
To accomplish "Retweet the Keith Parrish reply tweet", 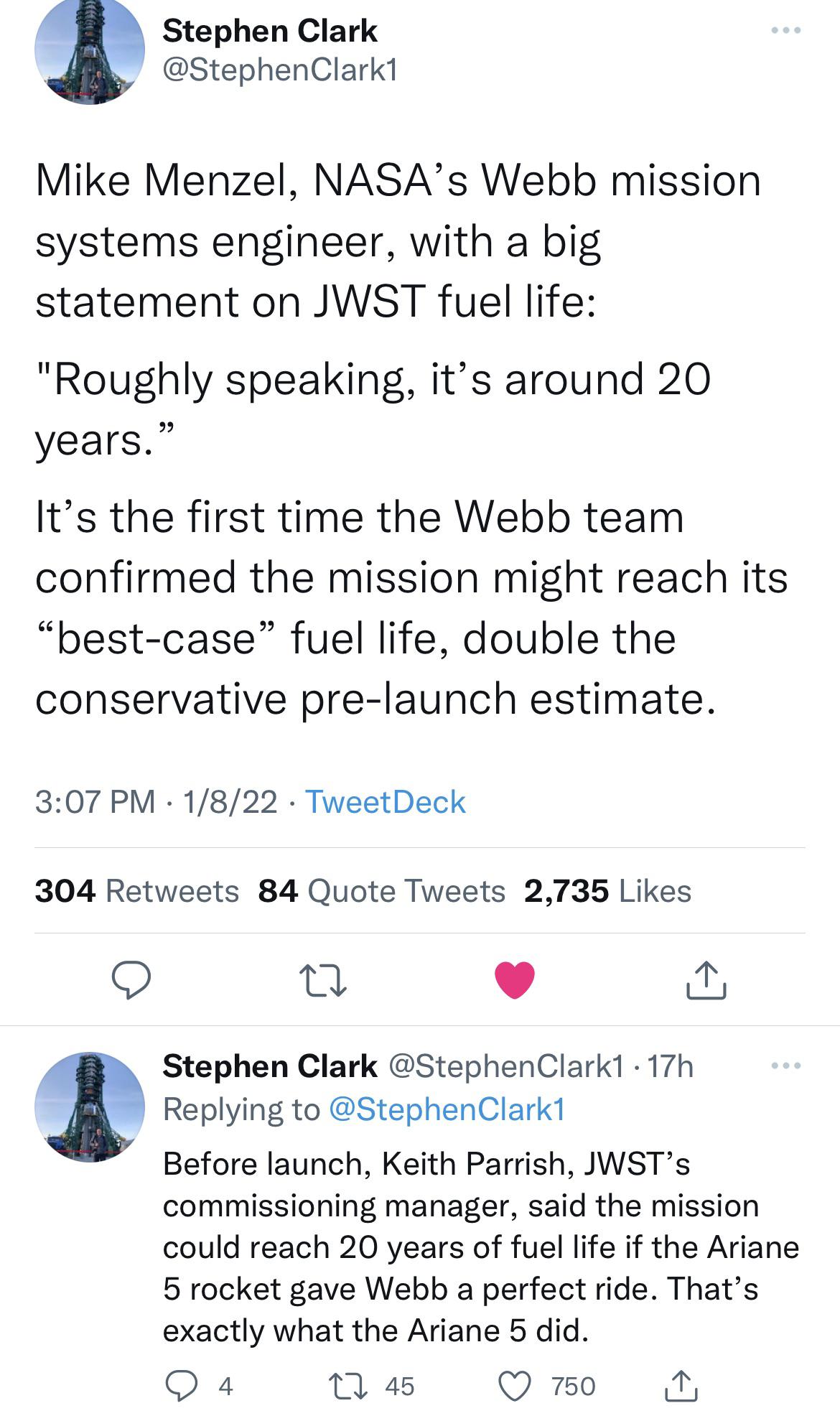I will click(x=347, y=1387).
